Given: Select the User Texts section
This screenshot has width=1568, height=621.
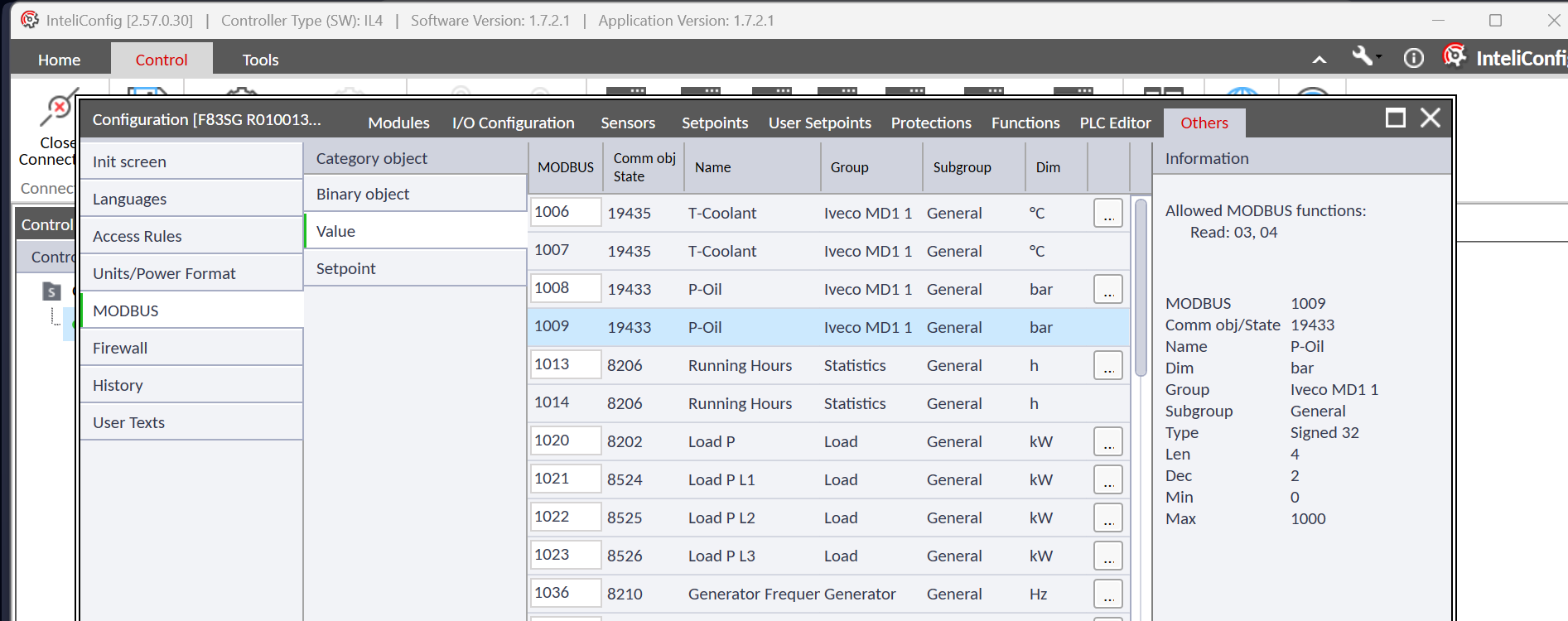Looking at the screenshot, I should [x=192, y=422].
